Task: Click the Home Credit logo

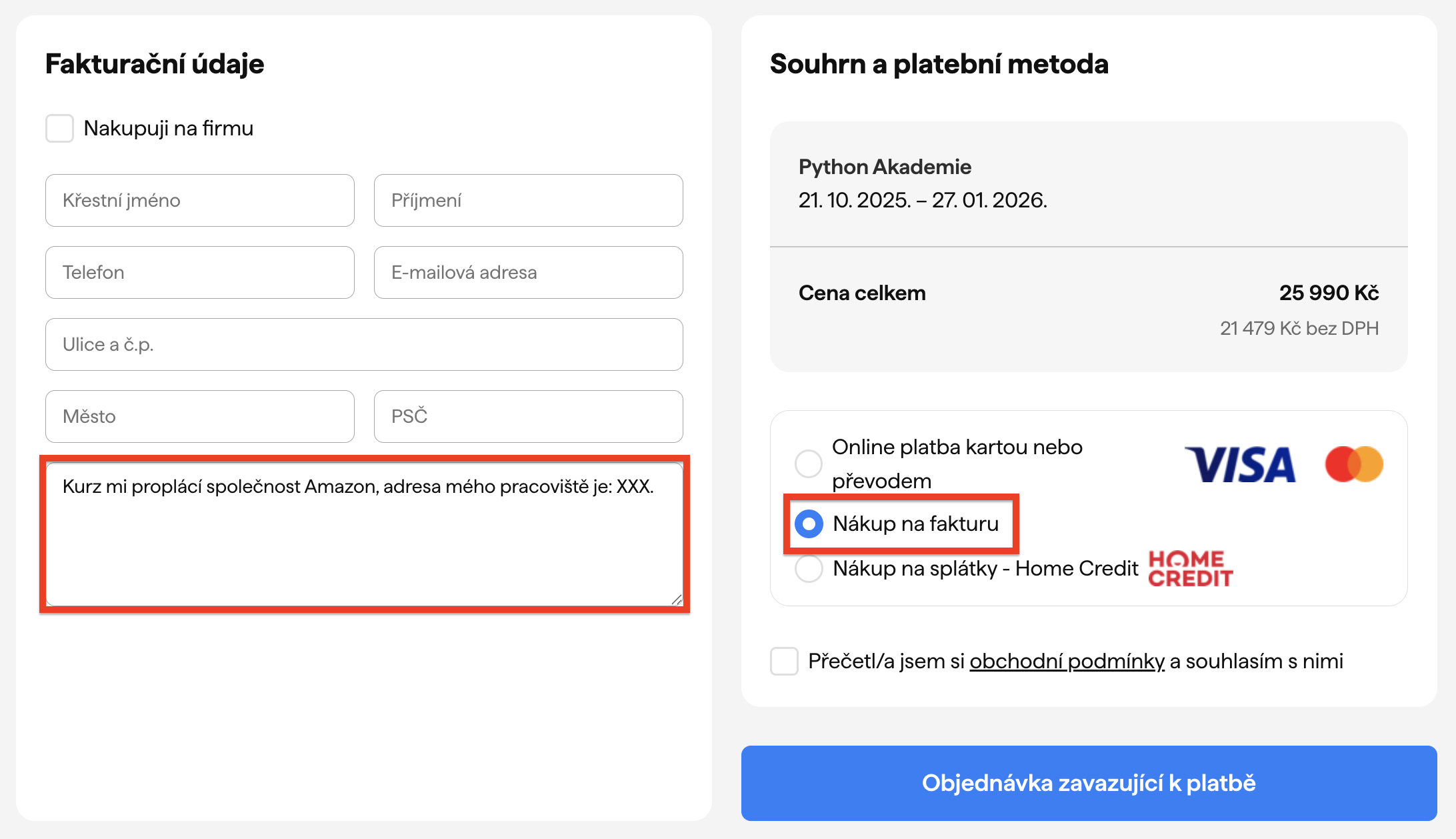Action: pyautogui.click(x=1191, y=568)
